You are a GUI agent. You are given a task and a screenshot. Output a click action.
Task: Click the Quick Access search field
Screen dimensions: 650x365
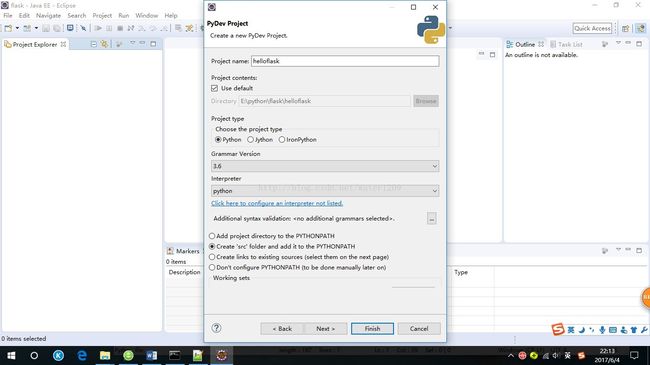[592, 28]
